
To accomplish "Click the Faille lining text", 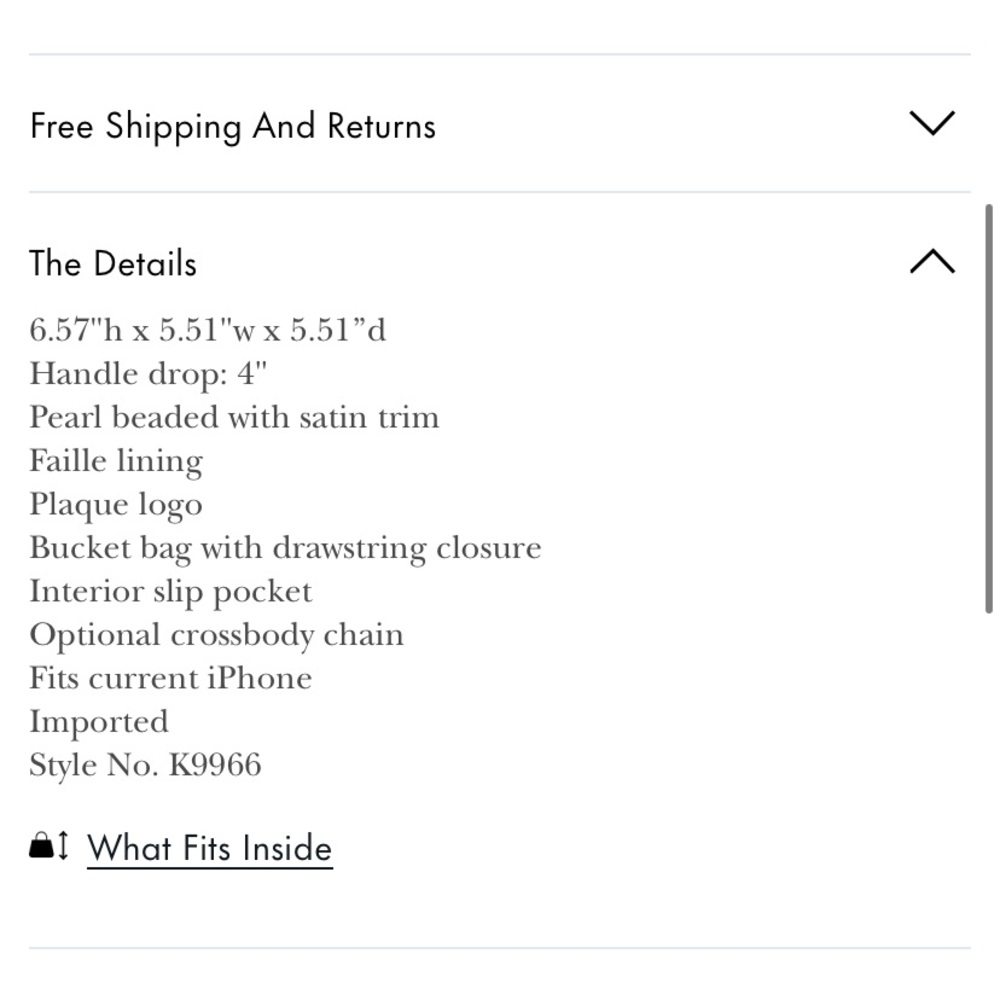I will point(116,461).
